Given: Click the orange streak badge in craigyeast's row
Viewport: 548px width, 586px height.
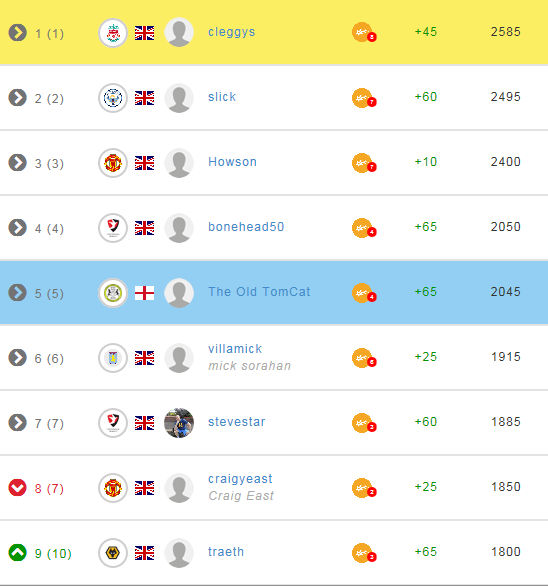Looking at the screenshot, I should pyautogui.click(x=364, y=488).
